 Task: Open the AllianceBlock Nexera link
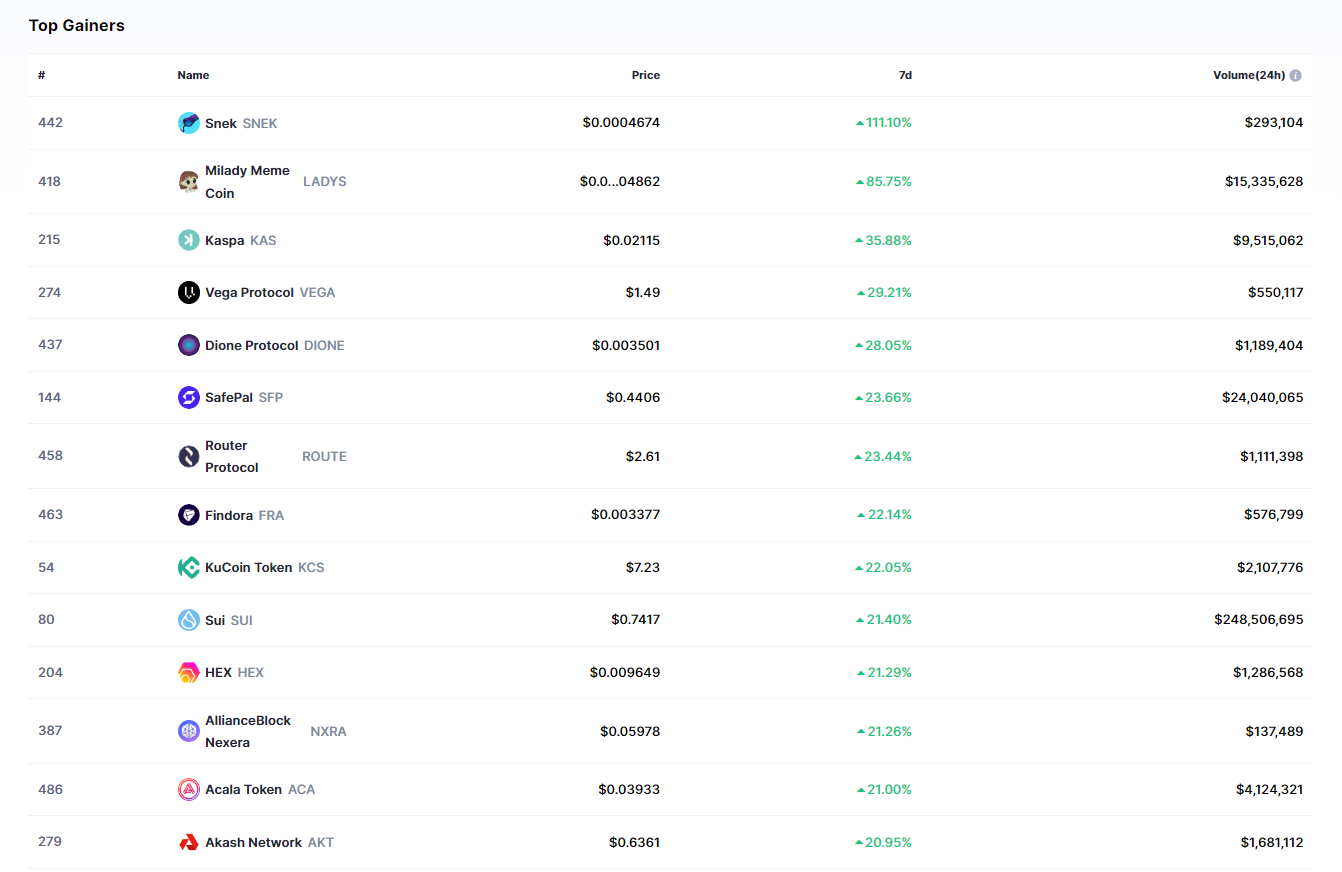(x=247, y=731)
